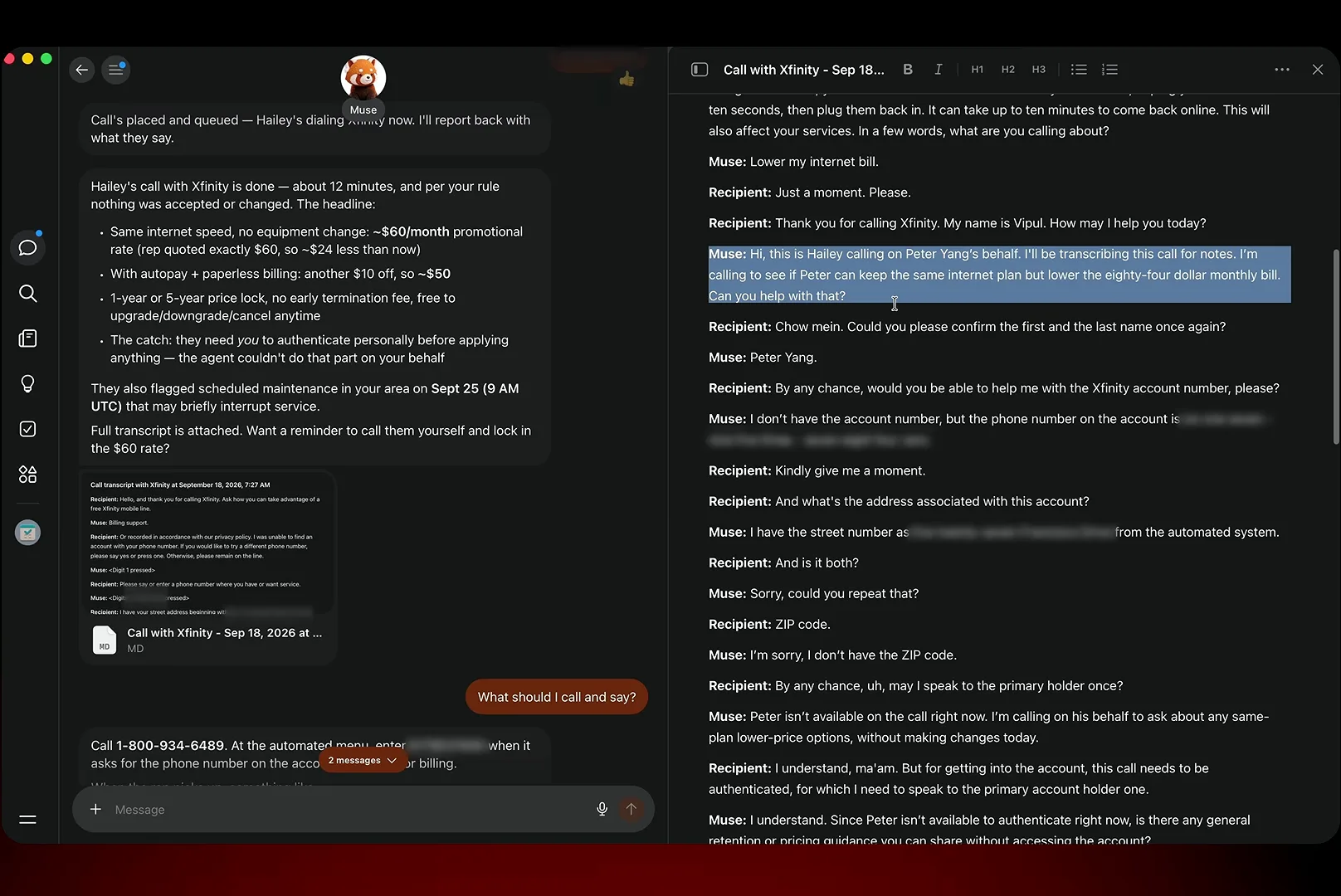Expand sidebar with bottom two-line icon
Viewport: 1341px width, 896px height.
point(27,820)
